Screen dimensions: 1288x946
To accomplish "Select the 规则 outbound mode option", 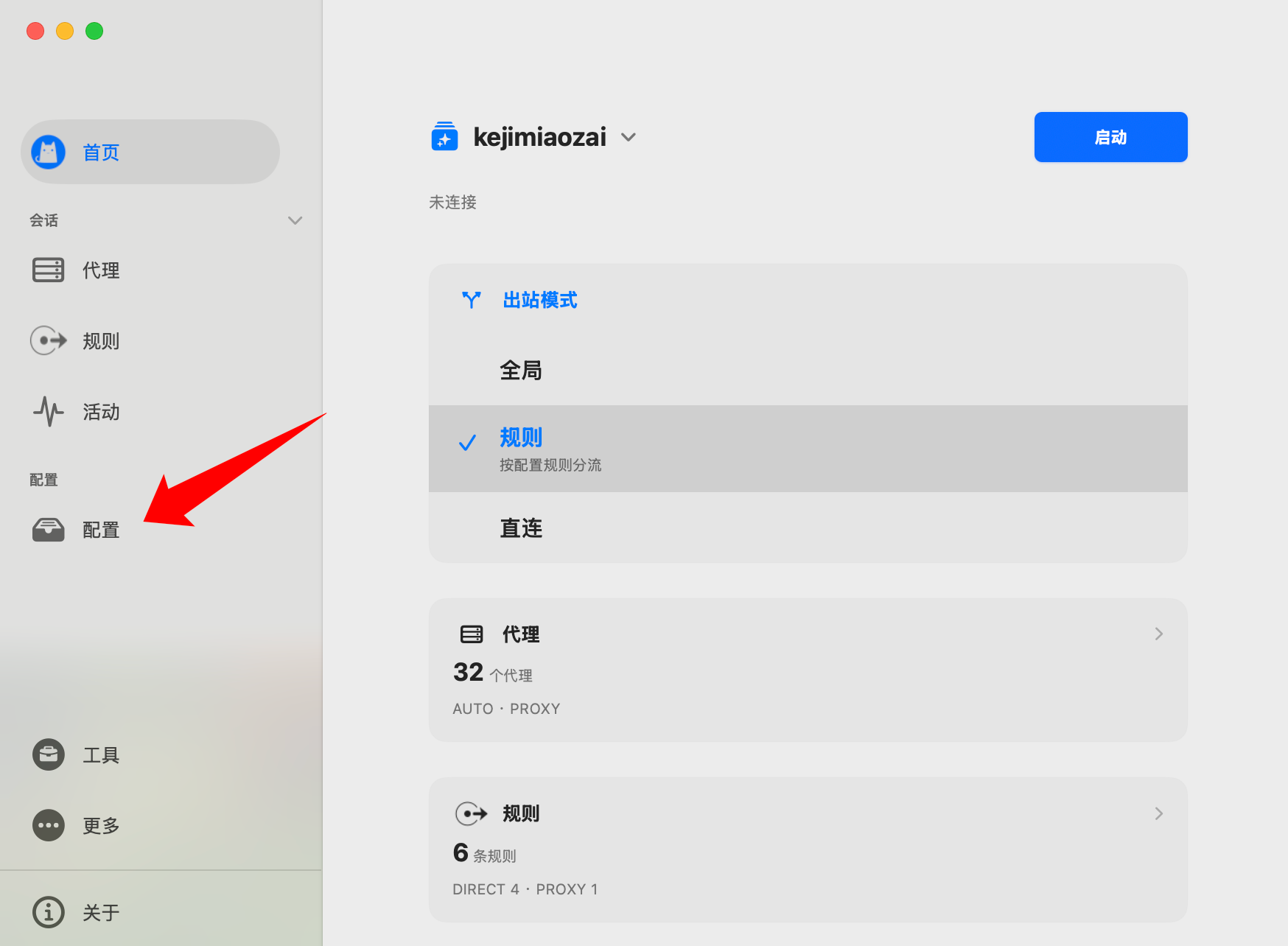I will (808, 449).
